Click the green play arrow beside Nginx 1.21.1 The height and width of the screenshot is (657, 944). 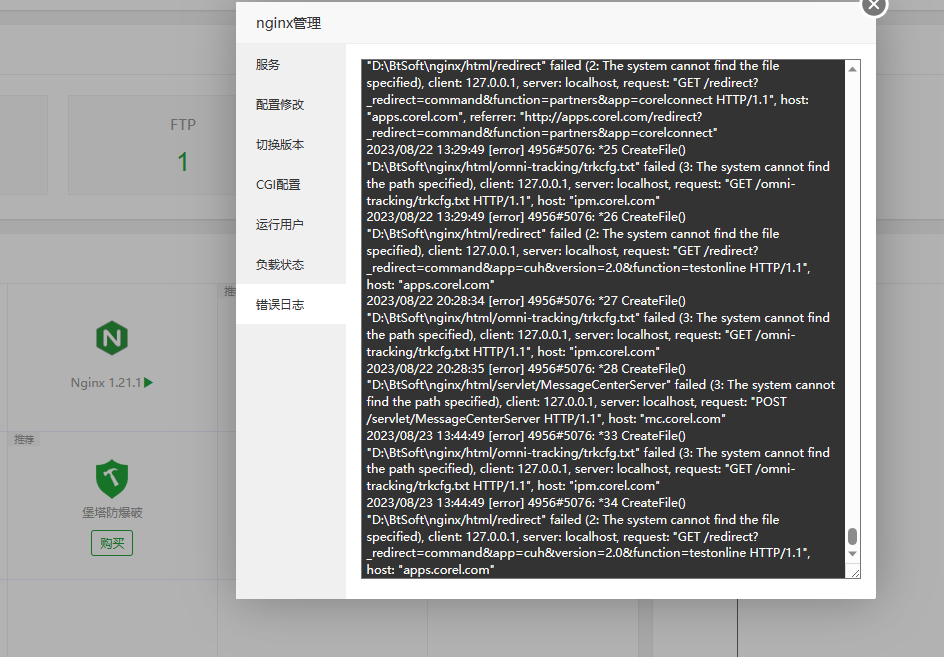(x=149, y=382)
